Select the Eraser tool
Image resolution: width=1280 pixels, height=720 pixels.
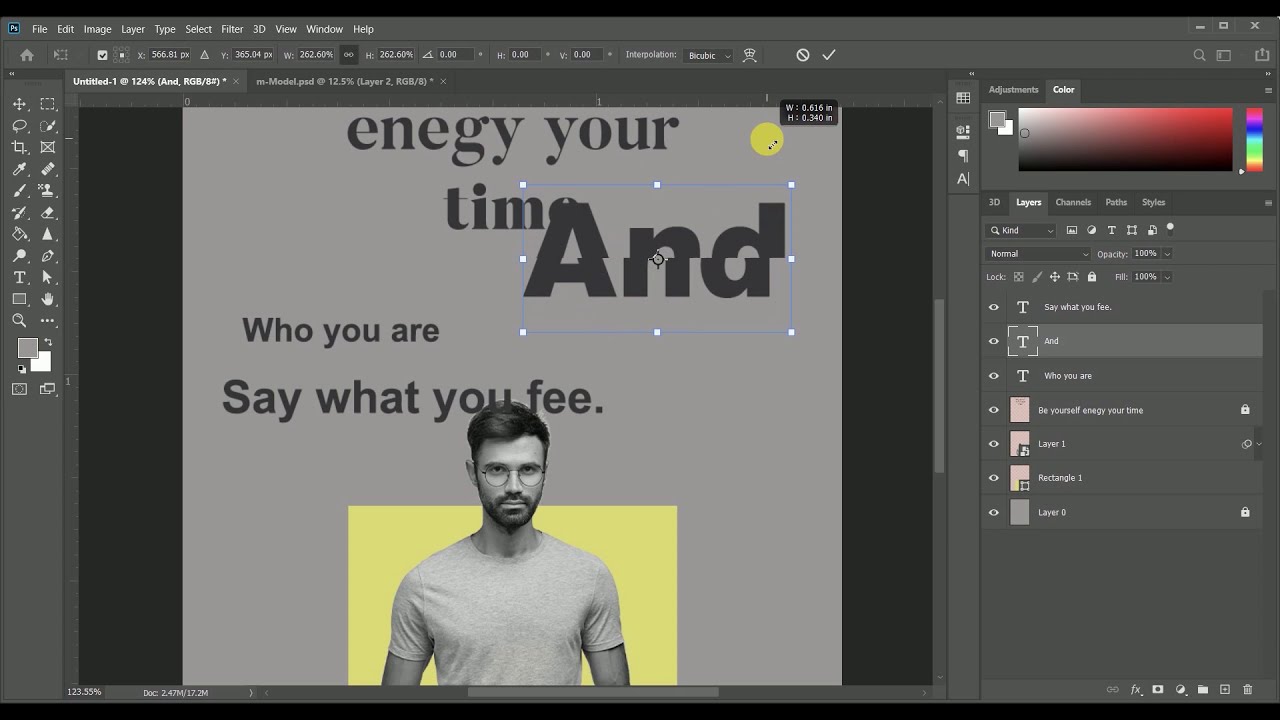click(x=47, y=213)
